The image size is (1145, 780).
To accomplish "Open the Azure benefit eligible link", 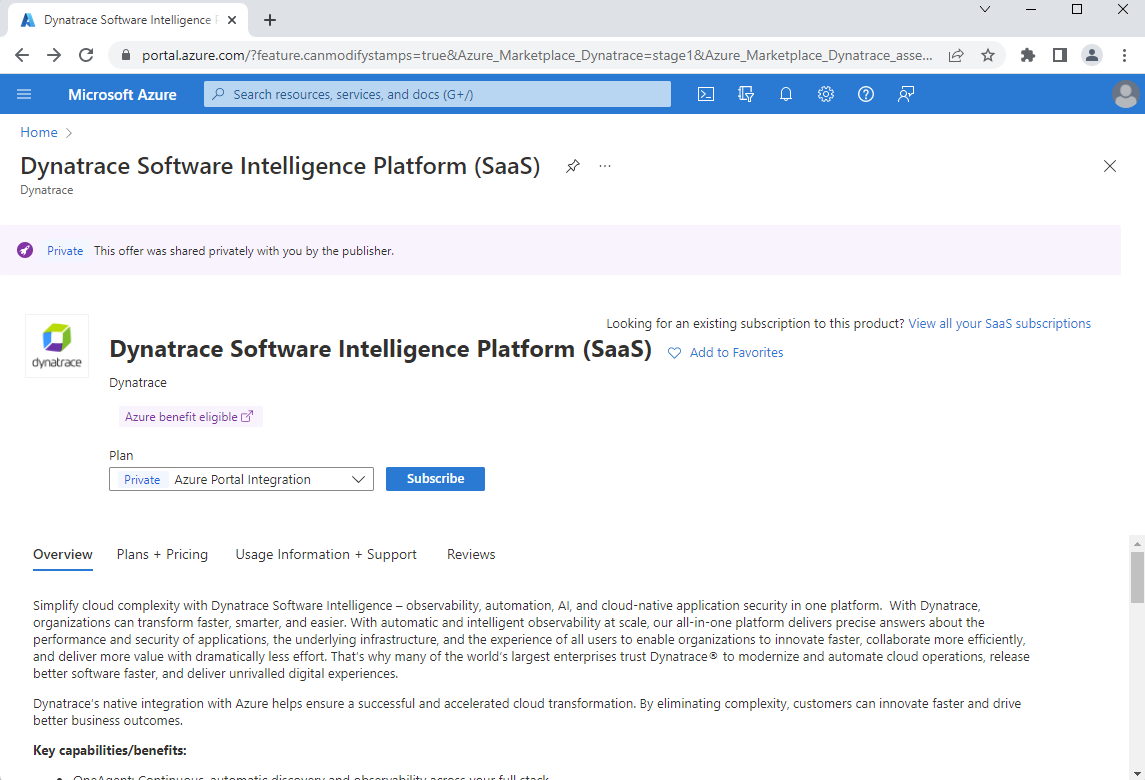I will (x=189, y=417).
